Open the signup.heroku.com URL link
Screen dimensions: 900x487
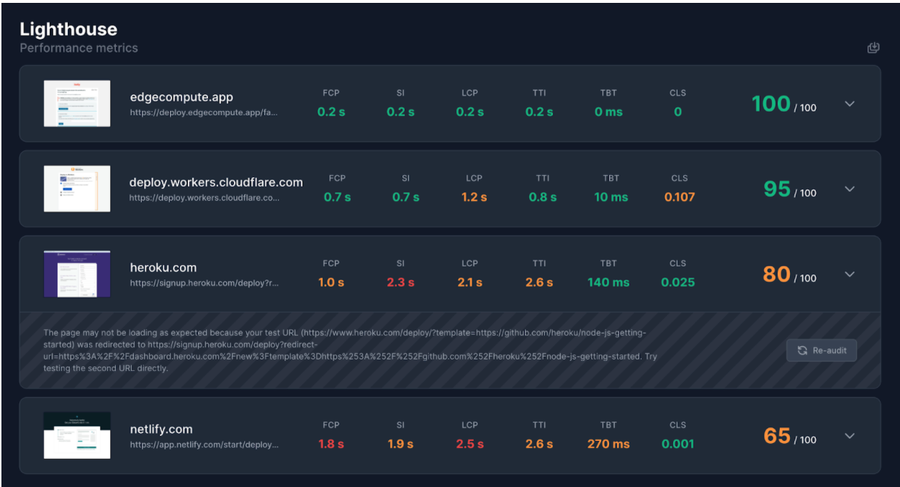204,283
